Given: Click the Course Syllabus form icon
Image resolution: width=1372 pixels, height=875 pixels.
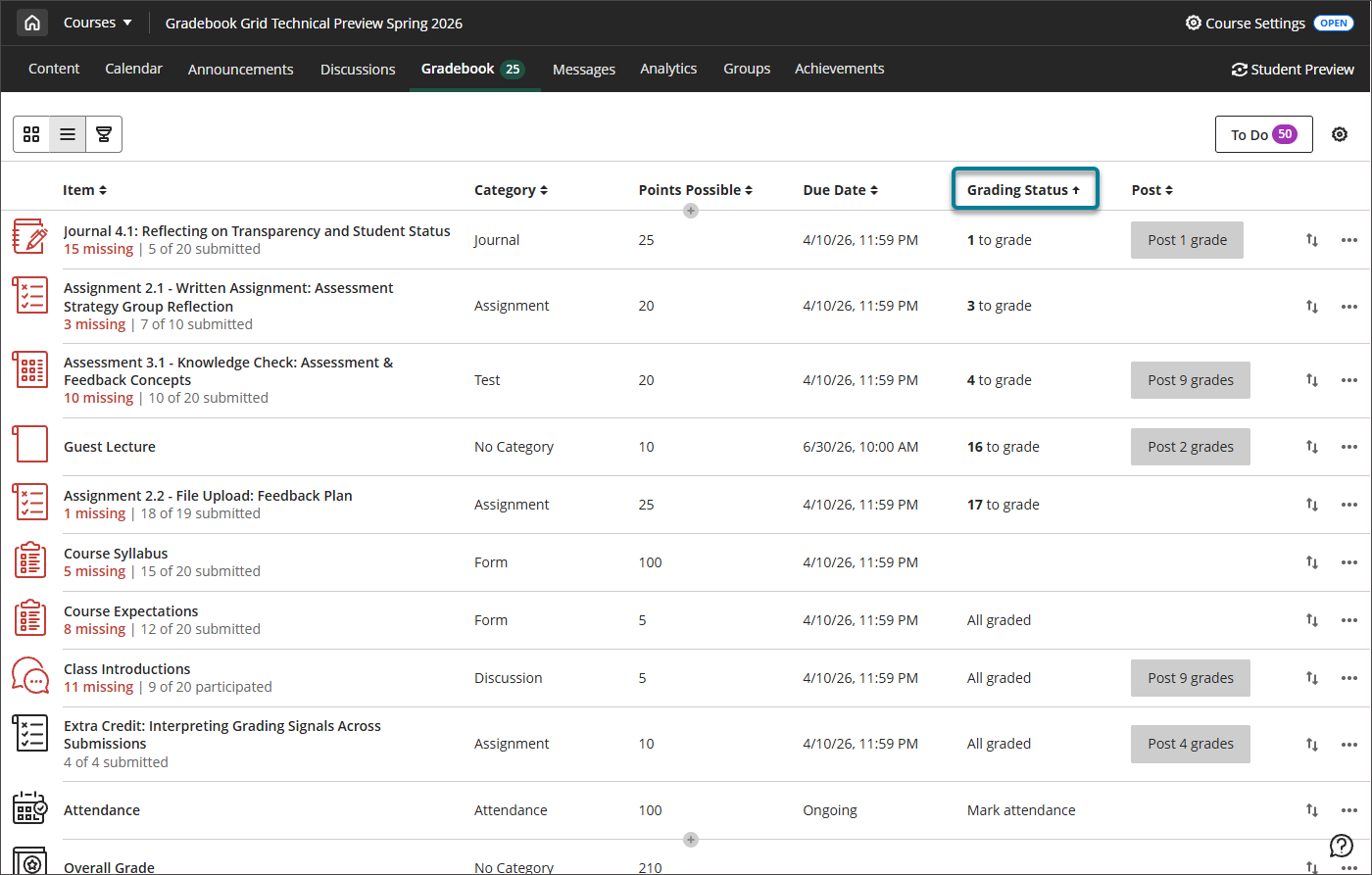Looking at the screenshot, I should click(x=30, y=559).
